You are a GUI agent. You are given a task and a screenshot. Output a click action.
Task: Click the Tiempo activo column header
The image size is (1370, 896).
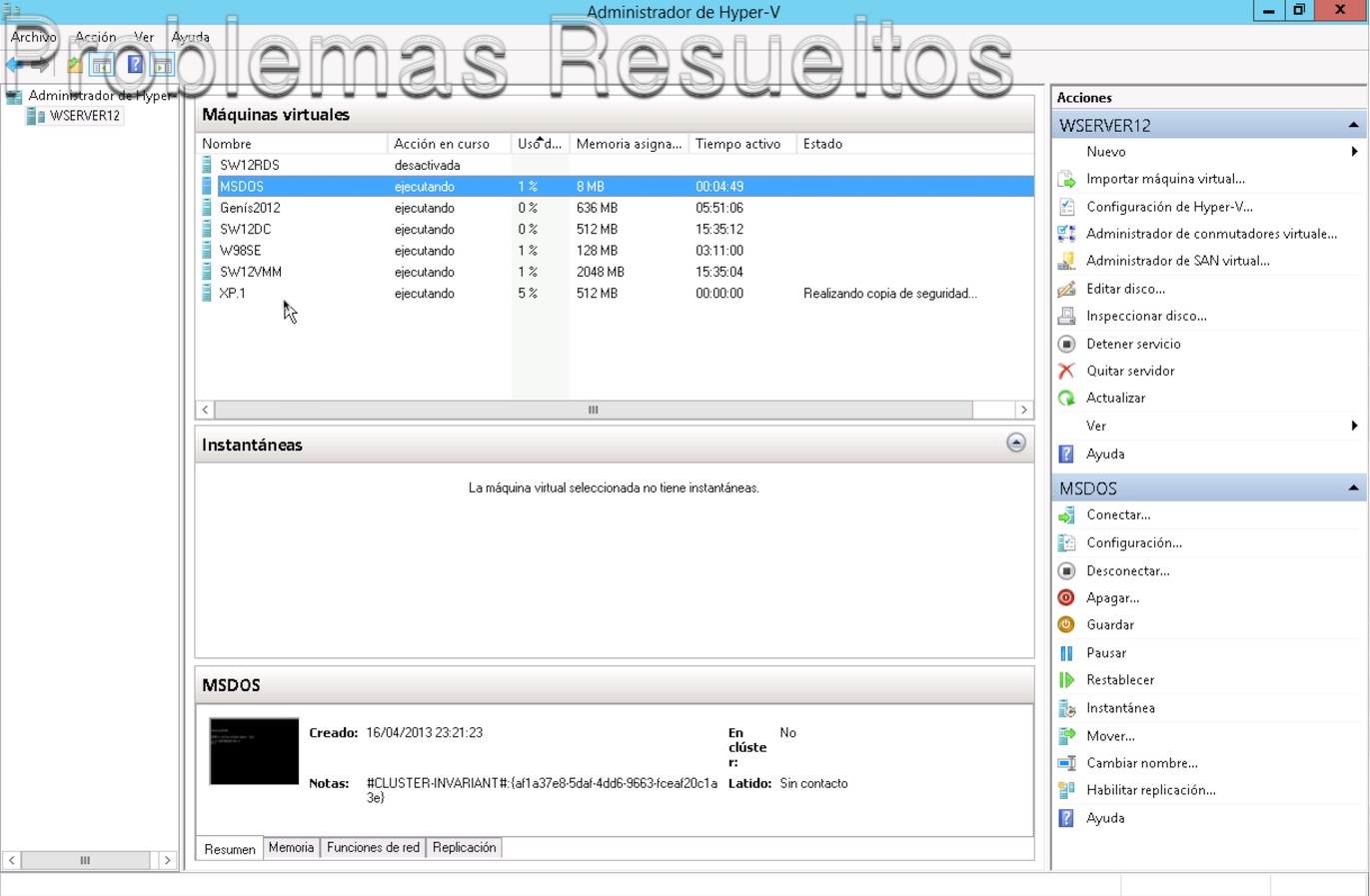[742, 144]
